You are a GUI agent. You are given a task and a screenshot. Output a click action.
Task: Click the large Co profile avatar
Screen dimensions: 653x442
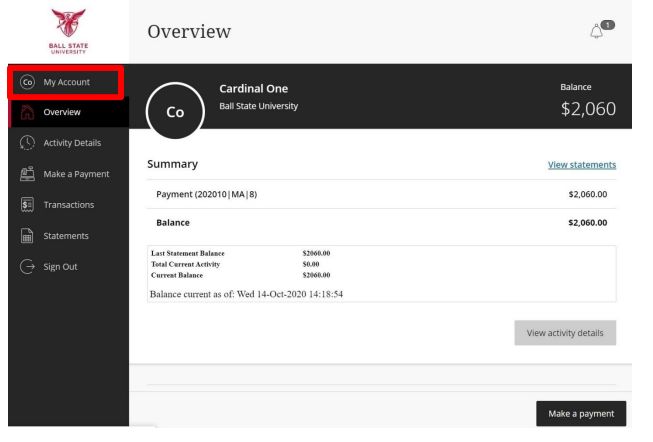tap(175, 112)
